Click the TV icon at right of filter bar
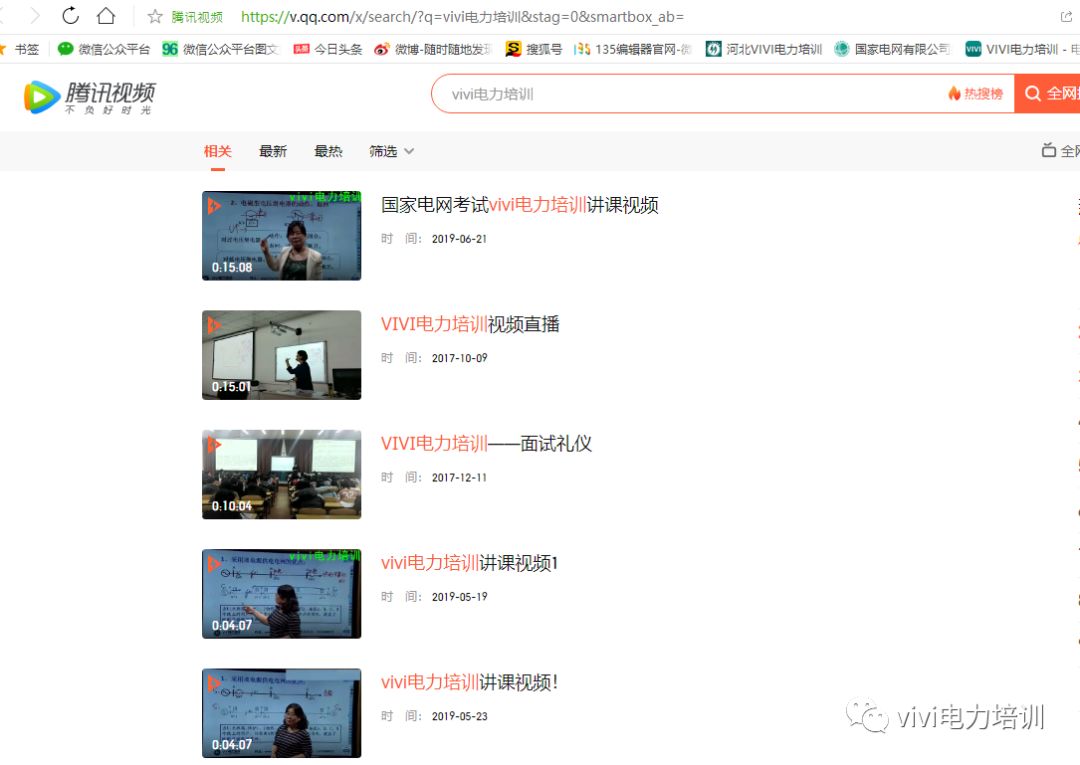 coord(1048,149)
